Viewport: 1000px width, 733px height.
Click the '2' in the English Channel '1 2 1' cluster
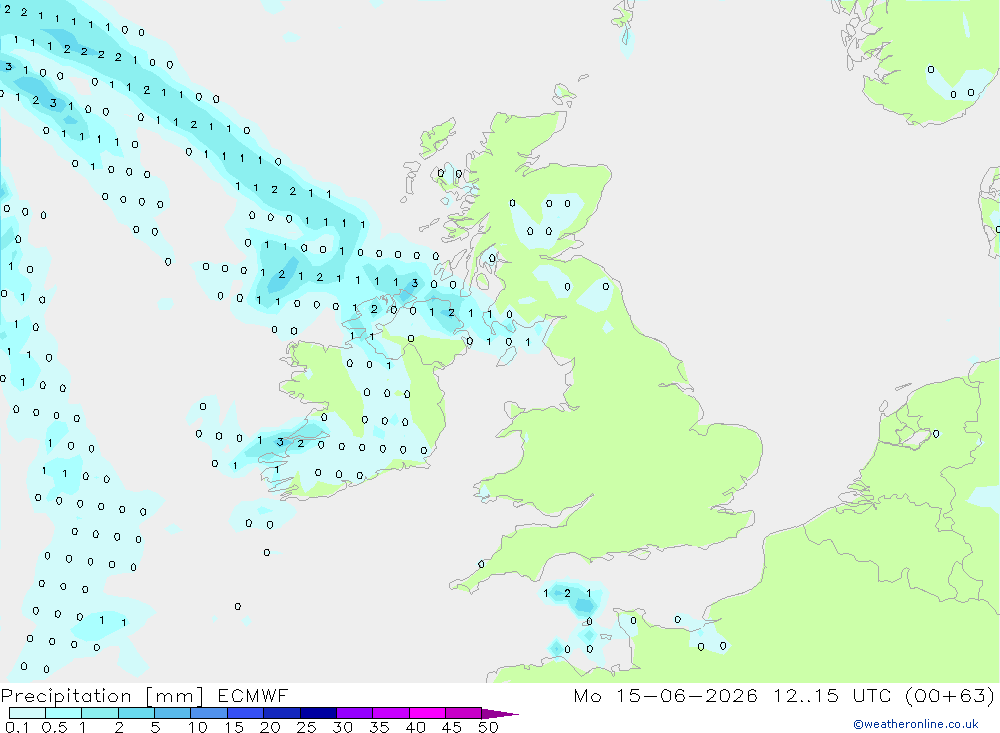click(568, 593)
